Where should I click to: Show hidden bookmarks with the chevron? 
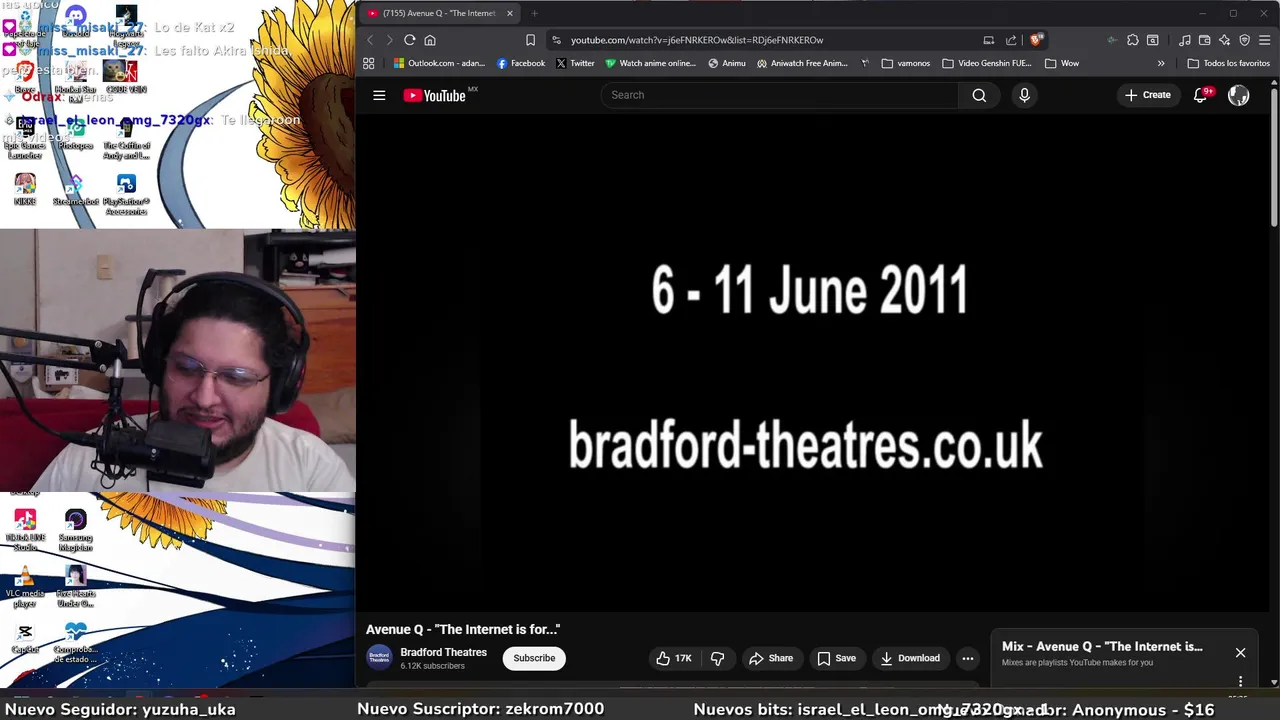(1161, 63)
